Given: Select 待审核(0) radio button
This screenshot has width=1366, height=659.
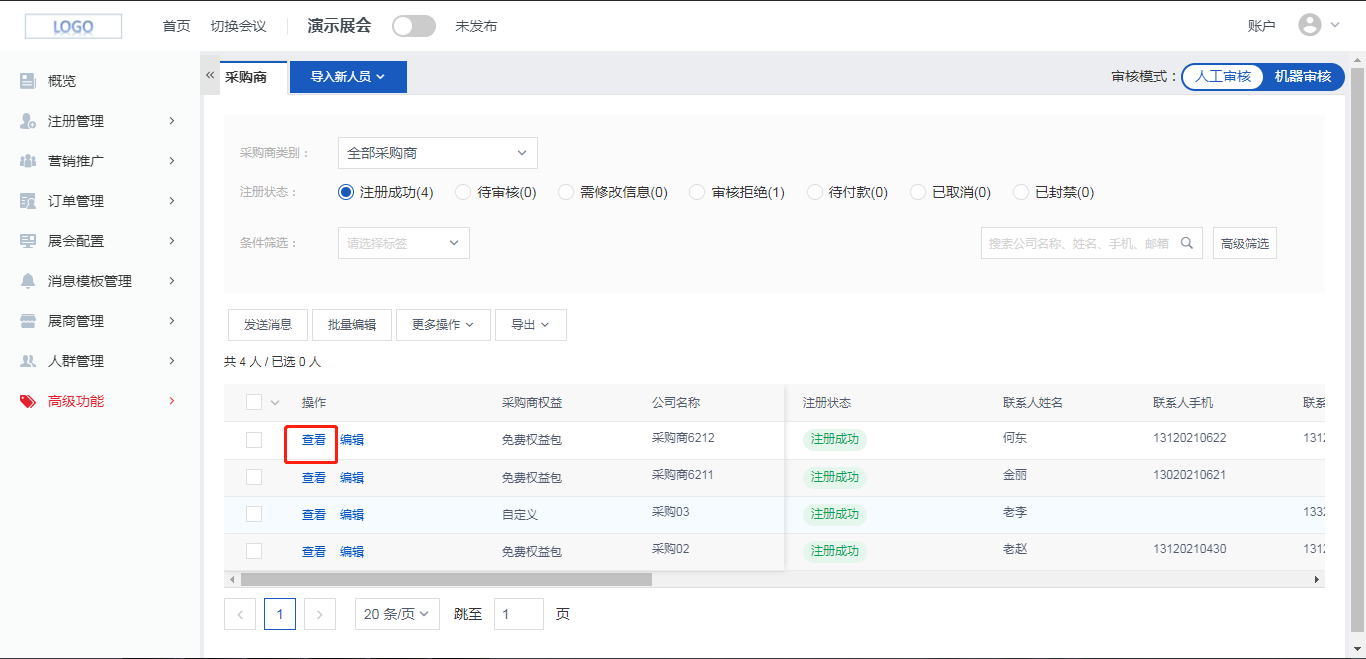Looking at the screenshot, I should click(x=463, y=192).
